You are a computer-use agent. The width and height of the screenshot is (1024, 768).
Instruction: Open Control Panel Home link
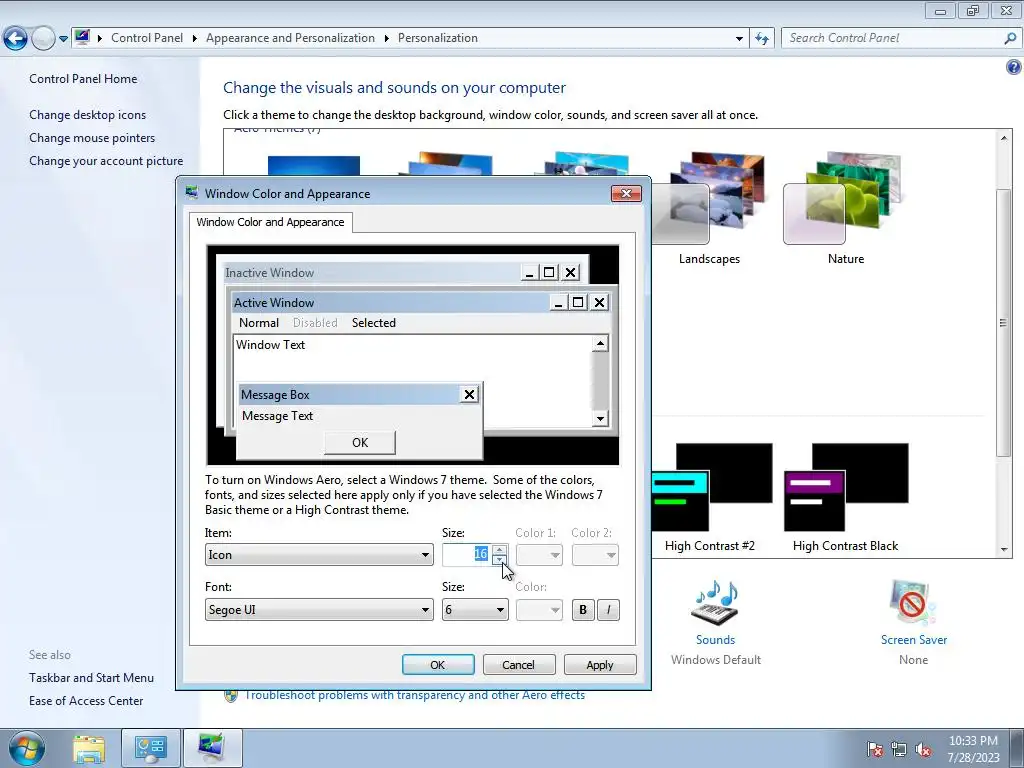(x=83, y=79)
